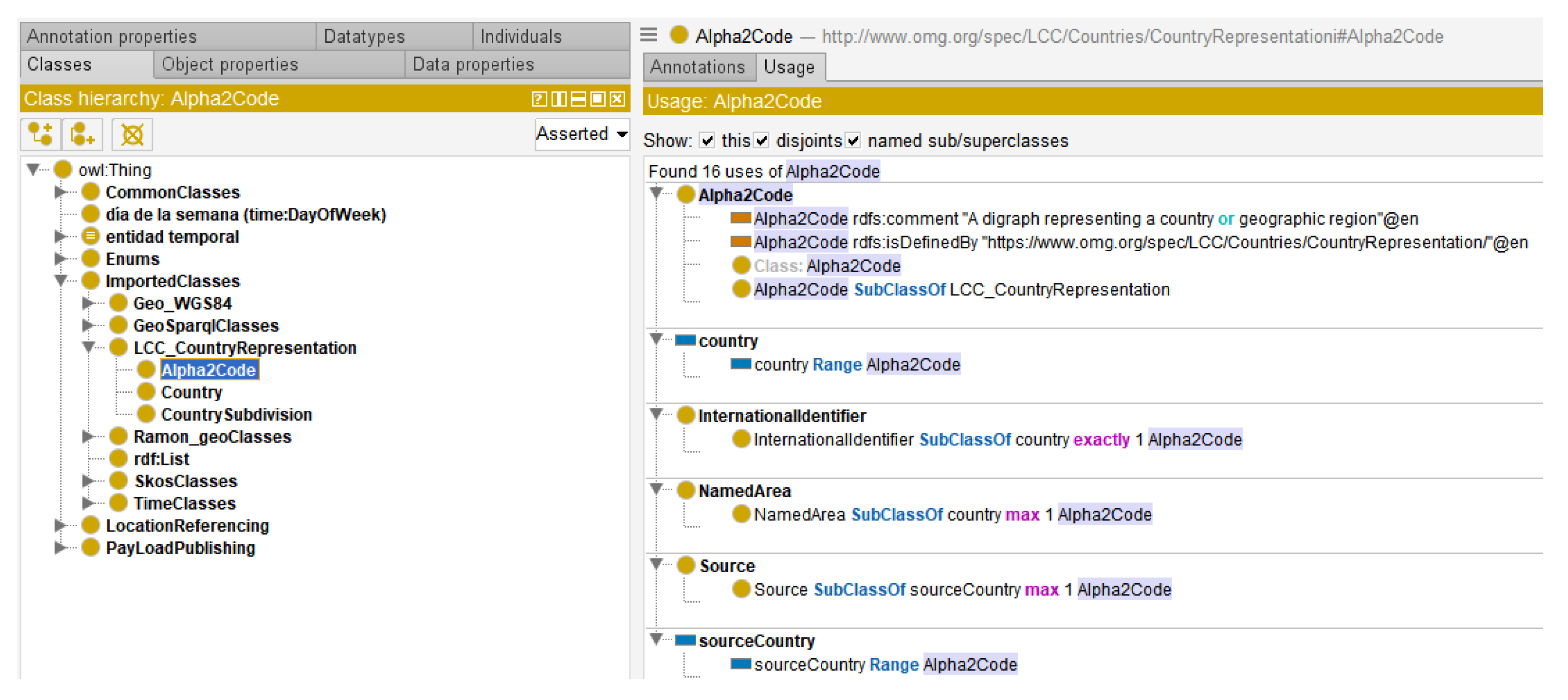Click the float view icon in the hierarchy header
1568x700 pixels.
pos(598,99)
